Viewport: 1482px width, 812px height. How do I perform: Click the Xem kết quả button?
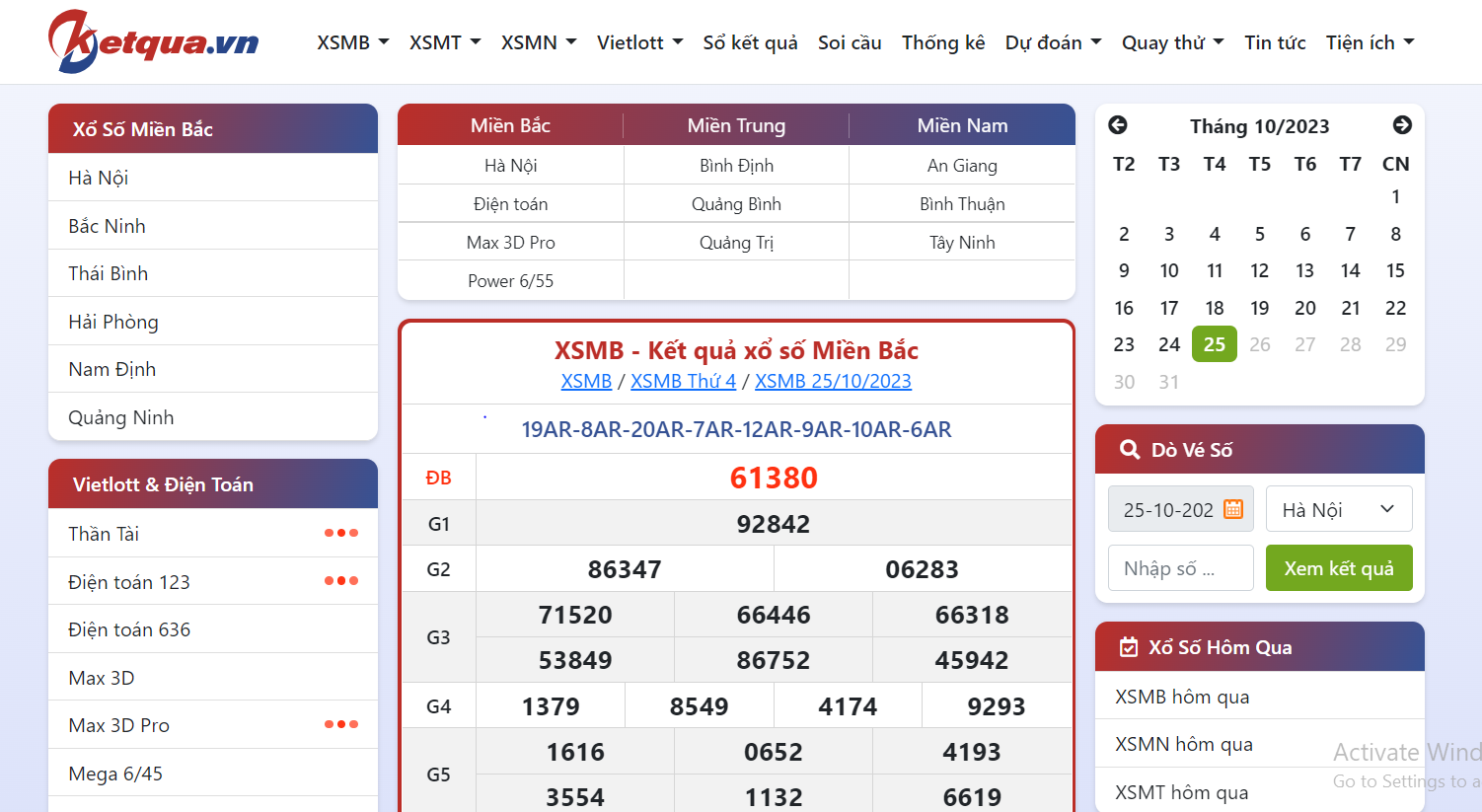point(1339,568)
